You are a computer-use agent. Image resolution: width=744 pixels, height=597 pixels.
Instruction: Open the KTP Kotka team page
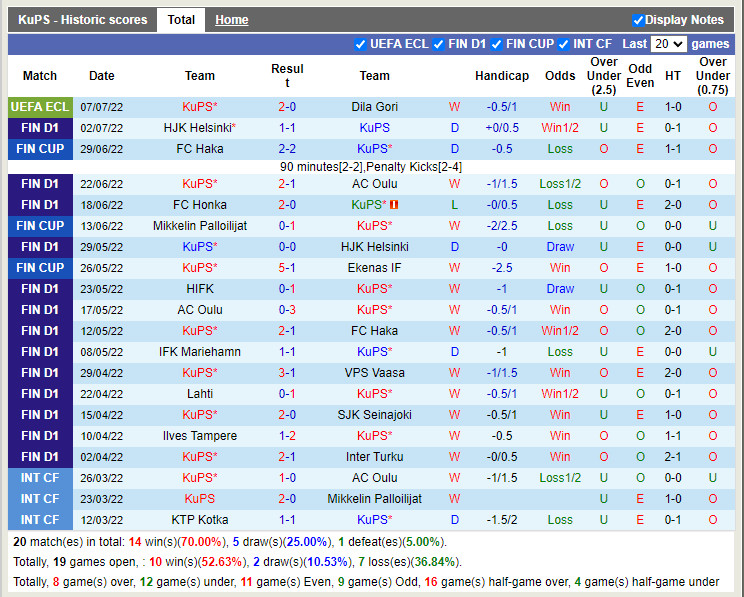(200, 520)
